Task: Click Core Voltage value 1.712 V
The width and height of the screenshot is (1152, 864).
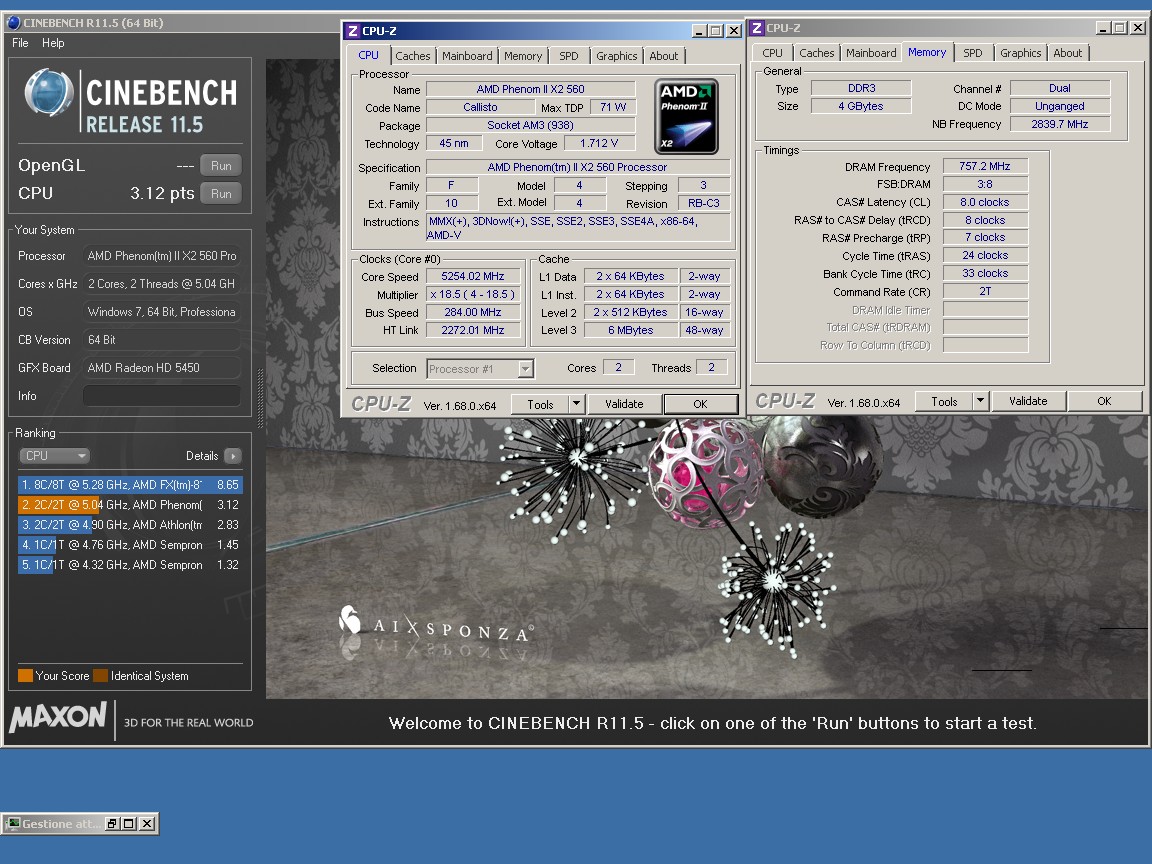Action: (x=599, y=143)
